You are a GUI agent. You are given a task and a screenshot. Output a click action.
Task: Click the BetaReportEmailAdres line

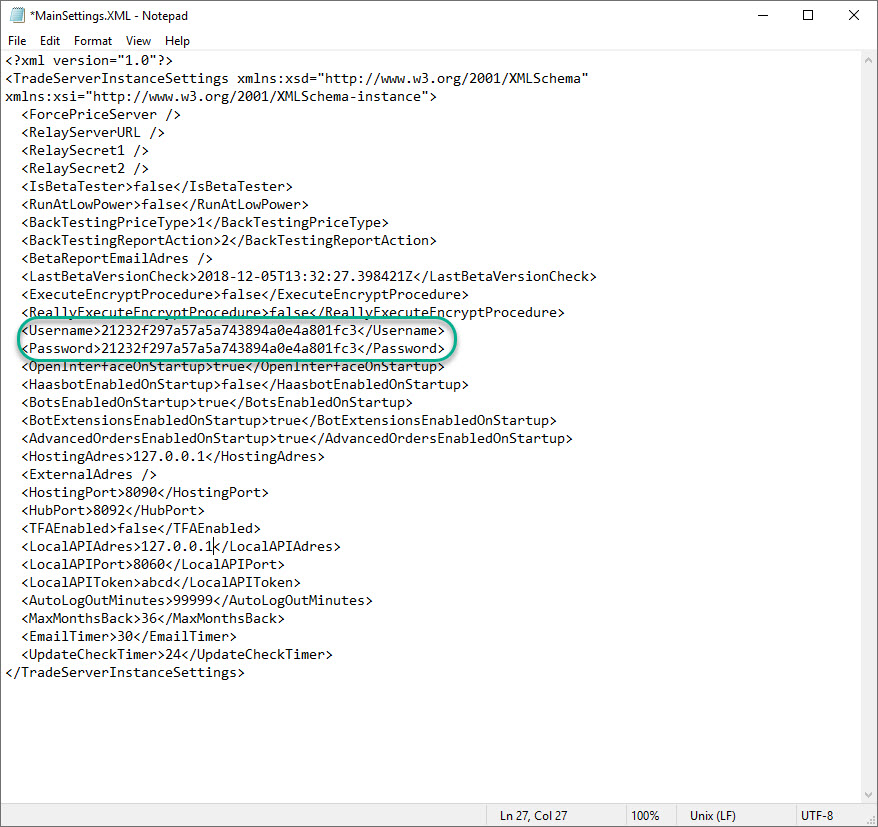click(x=117, y=258)
